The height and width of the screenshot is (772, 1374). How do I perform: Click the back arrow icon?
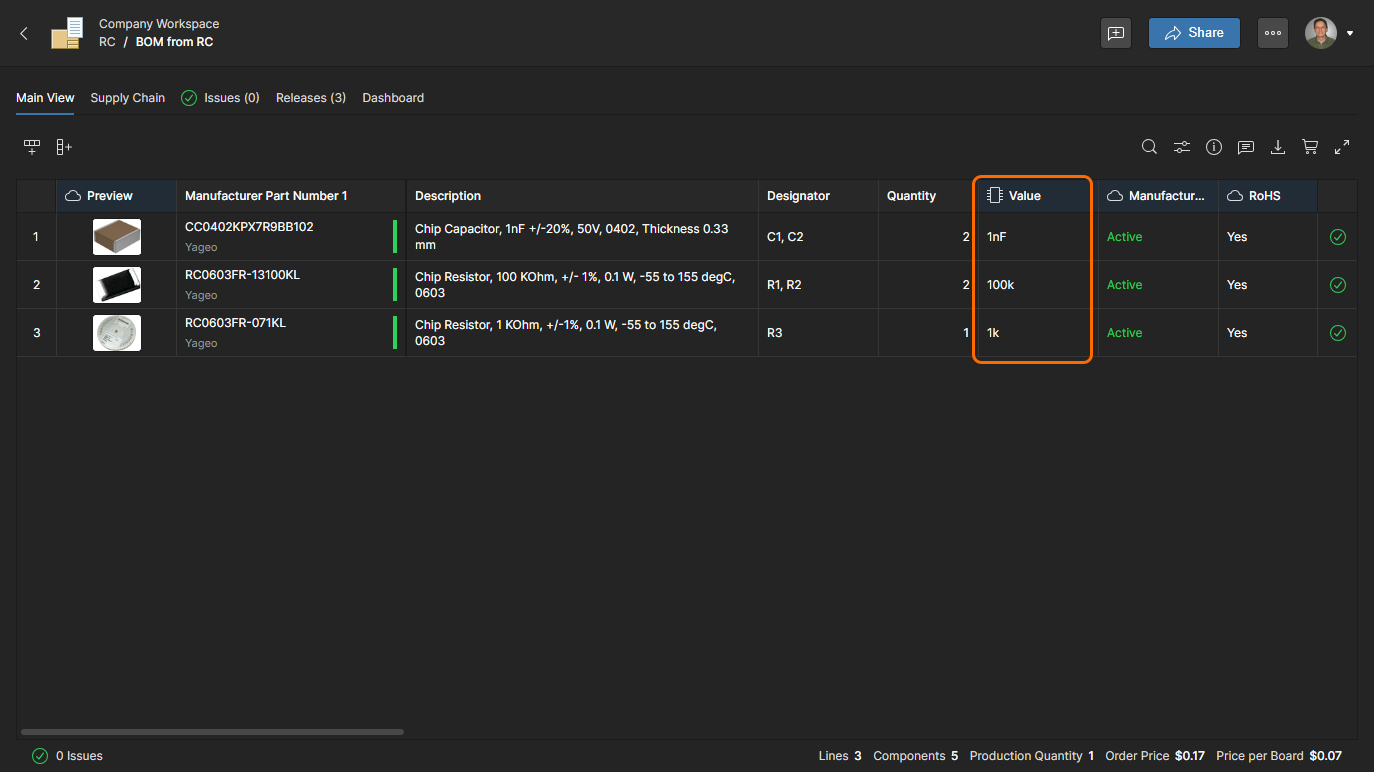coord(24,33)
